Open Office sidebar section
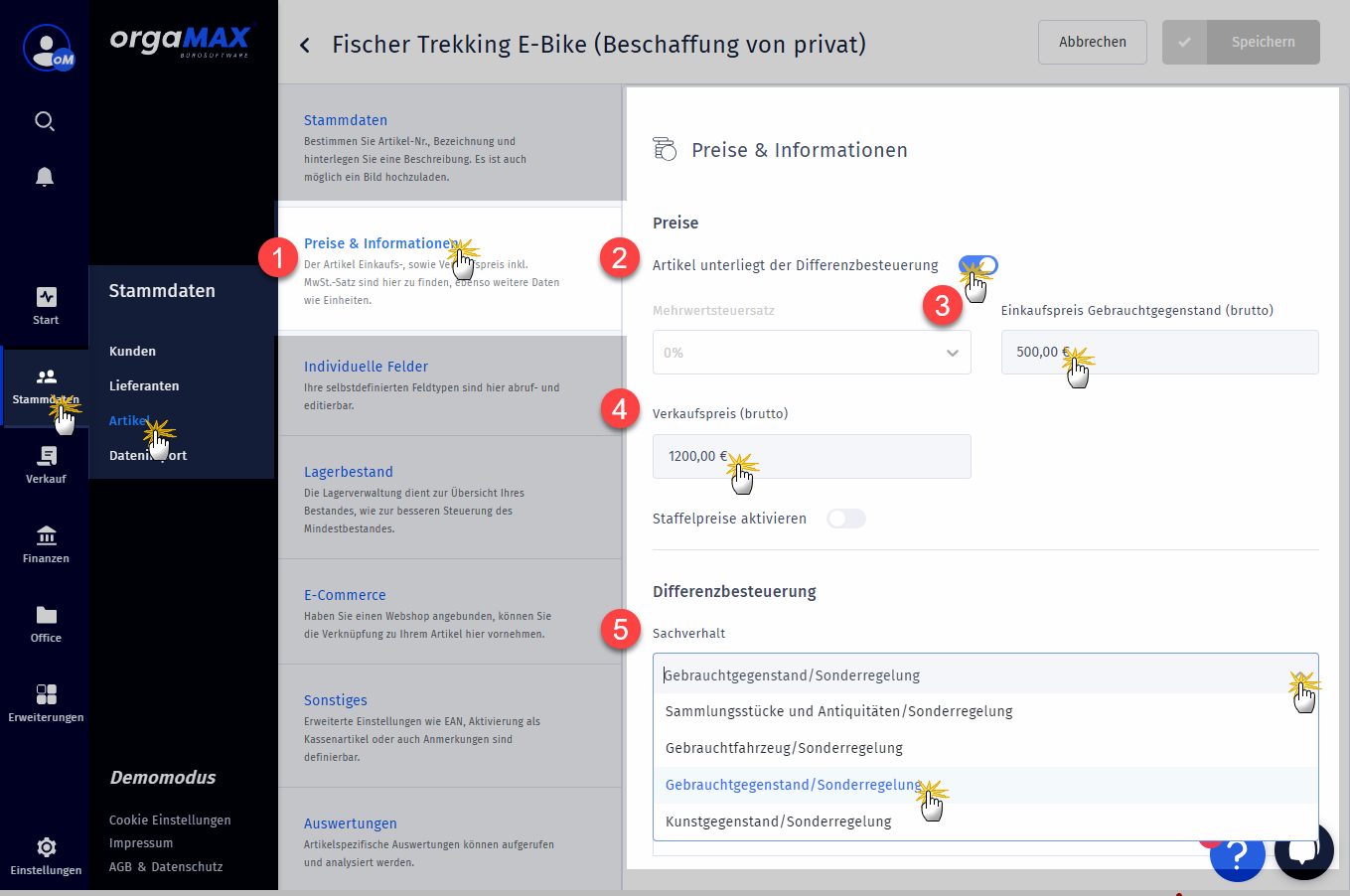1350x896 pixels. [46, 624]
